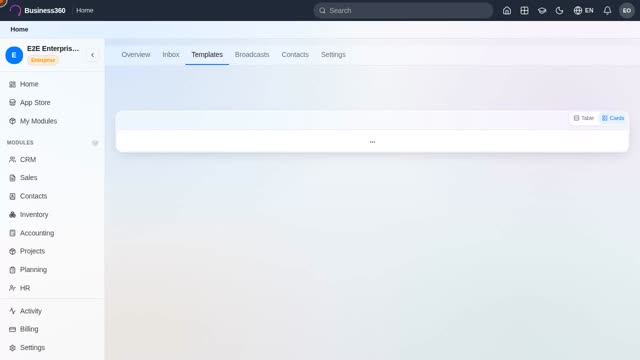Open the EN language selector

pyautogui.click(x=583, y=11)
